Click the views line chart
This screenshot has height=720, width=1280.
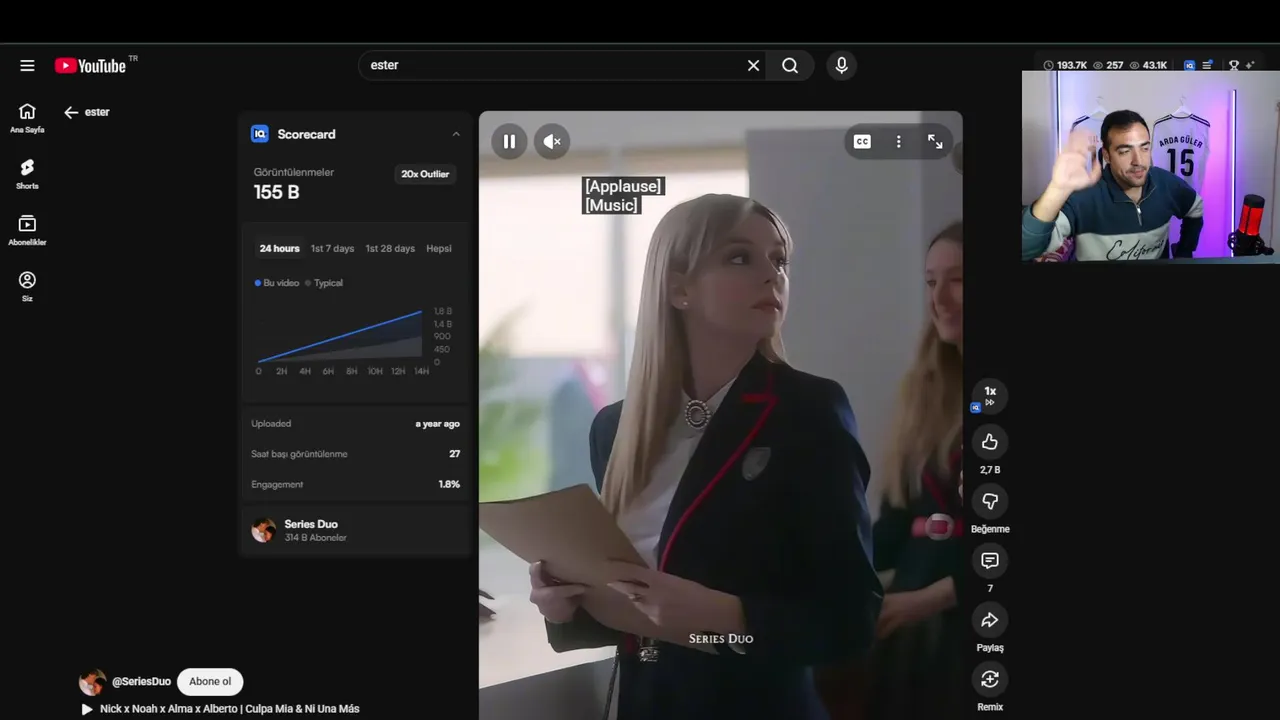point(340,337)
